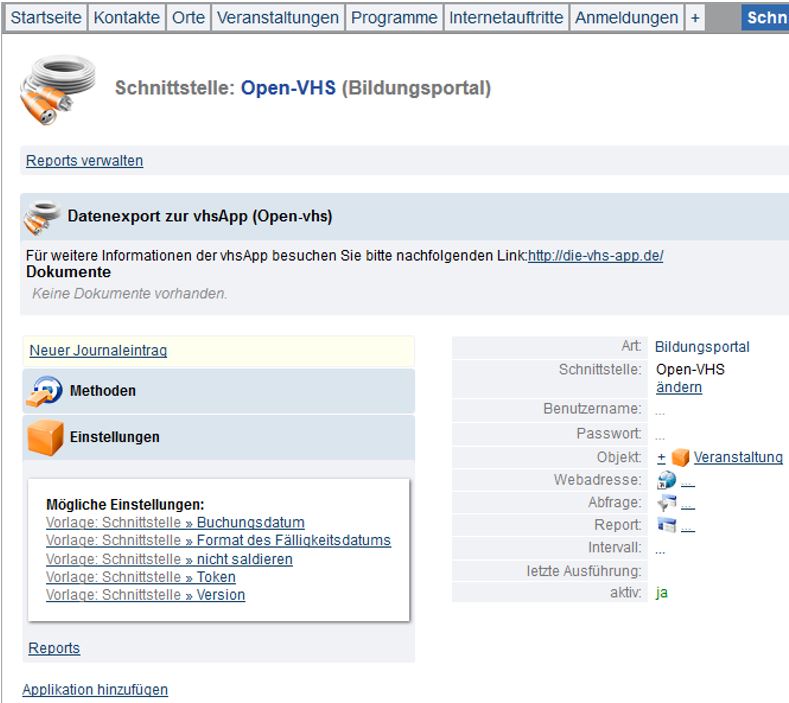Toggle the 'ja' value for aktiv

(662, 592)
